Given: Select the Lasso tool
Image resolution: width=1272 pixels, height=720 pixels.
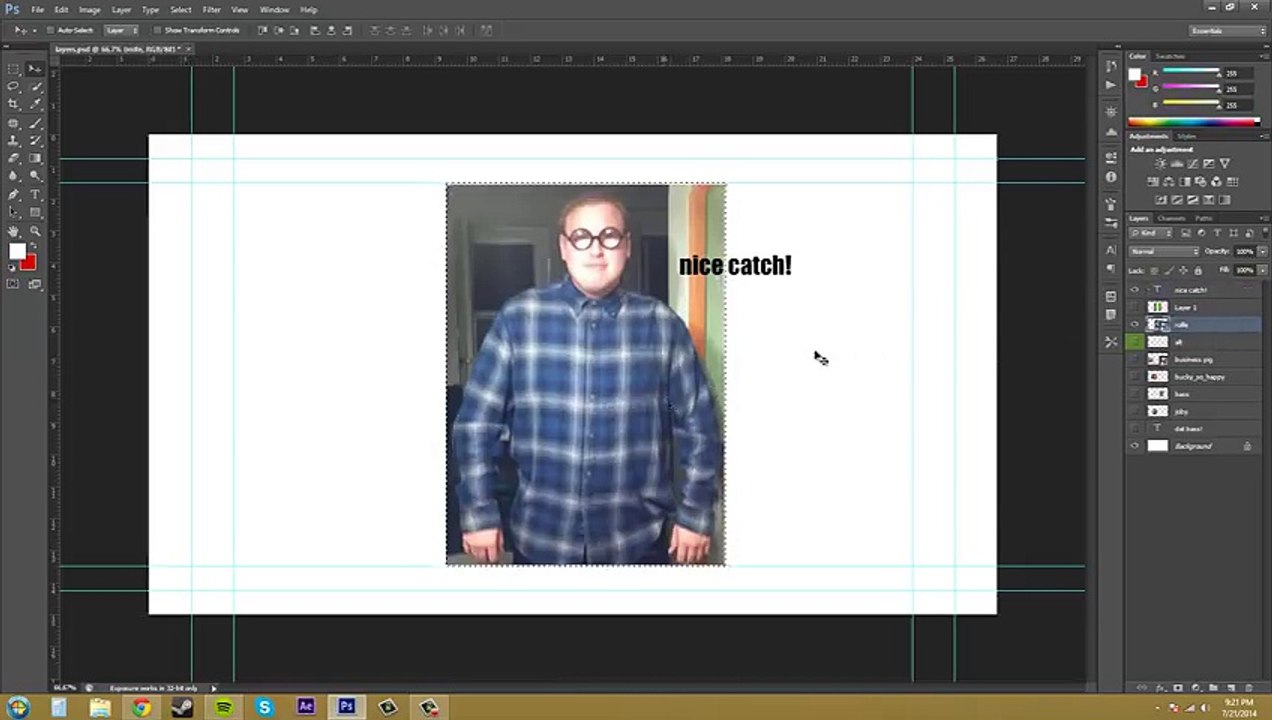Looking at the screenshot, I should (14, 87).
